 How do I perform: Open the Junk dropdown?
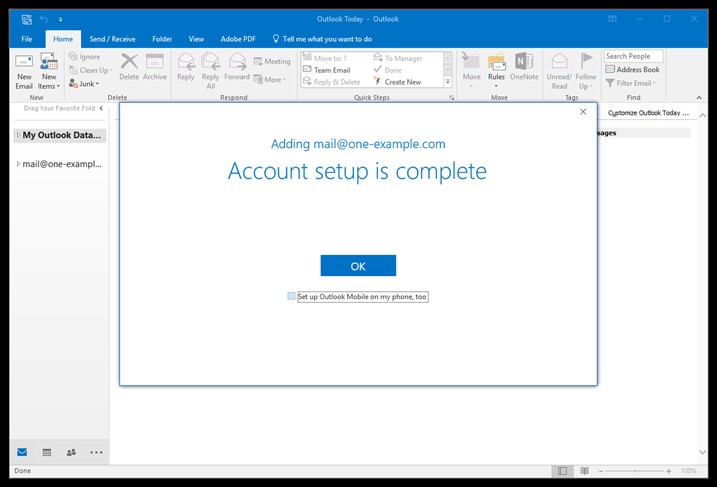tap(84, 84)
